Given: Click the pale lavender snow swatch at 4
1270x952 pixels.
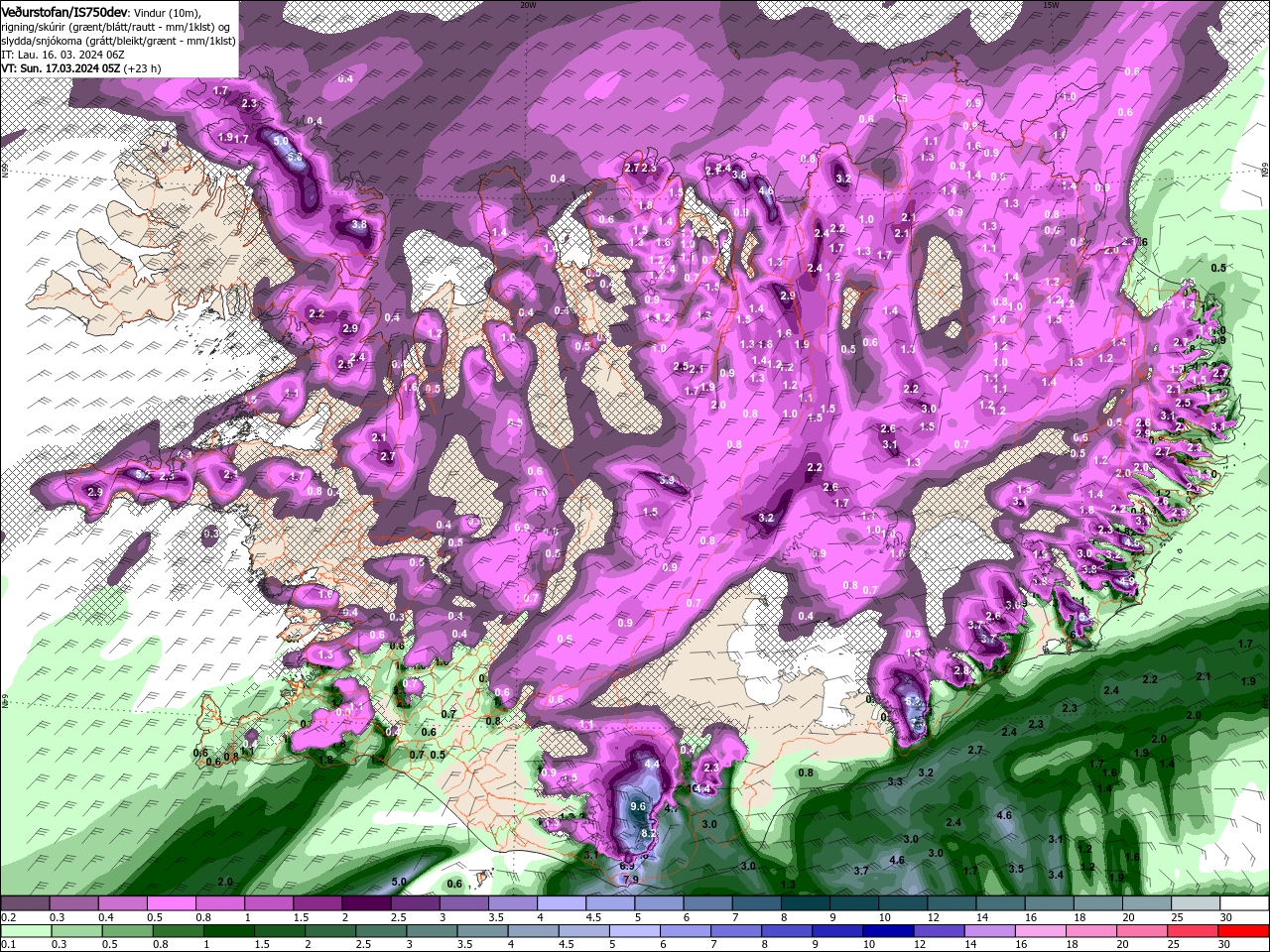Looking at the screenshot, I should [x=561, y=903].
